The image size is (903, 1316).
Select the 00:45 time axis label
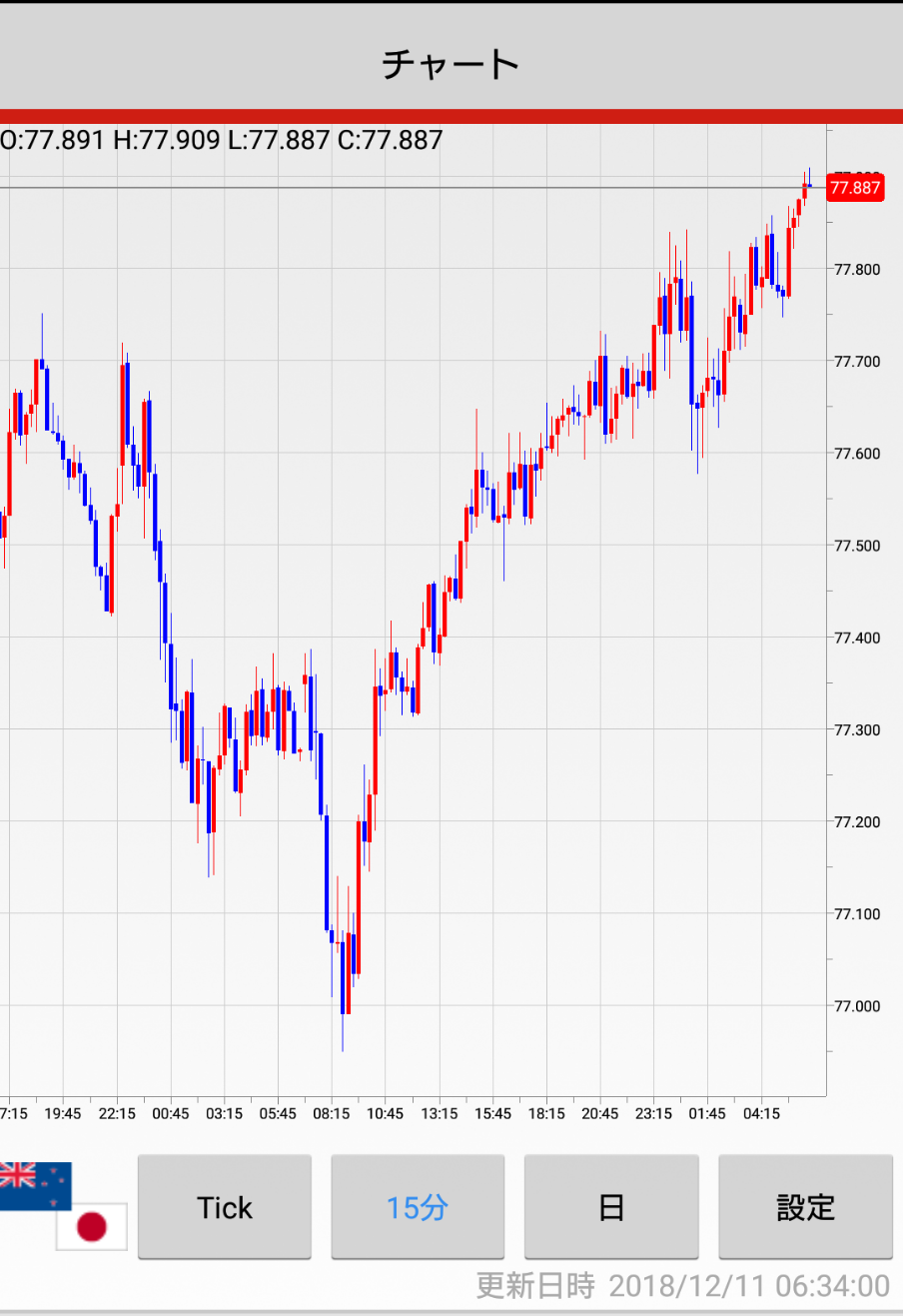pyautogui.click(x=171, y=1113)
